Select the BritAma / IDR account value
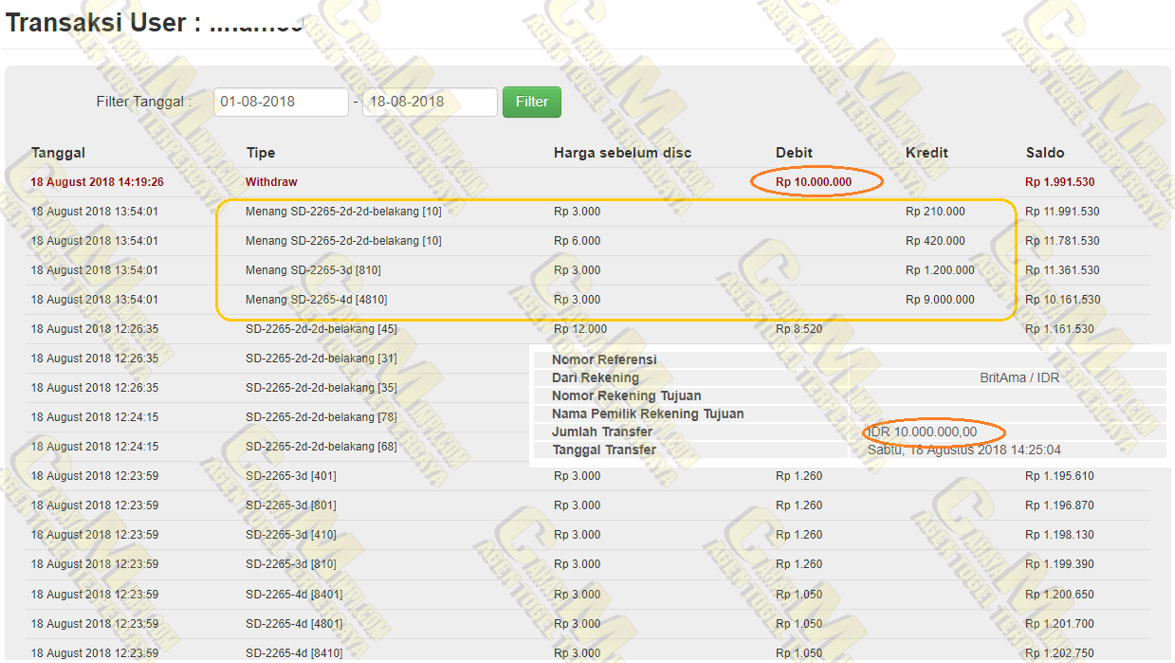The image size is (1175, 663). pos(1019,378)
